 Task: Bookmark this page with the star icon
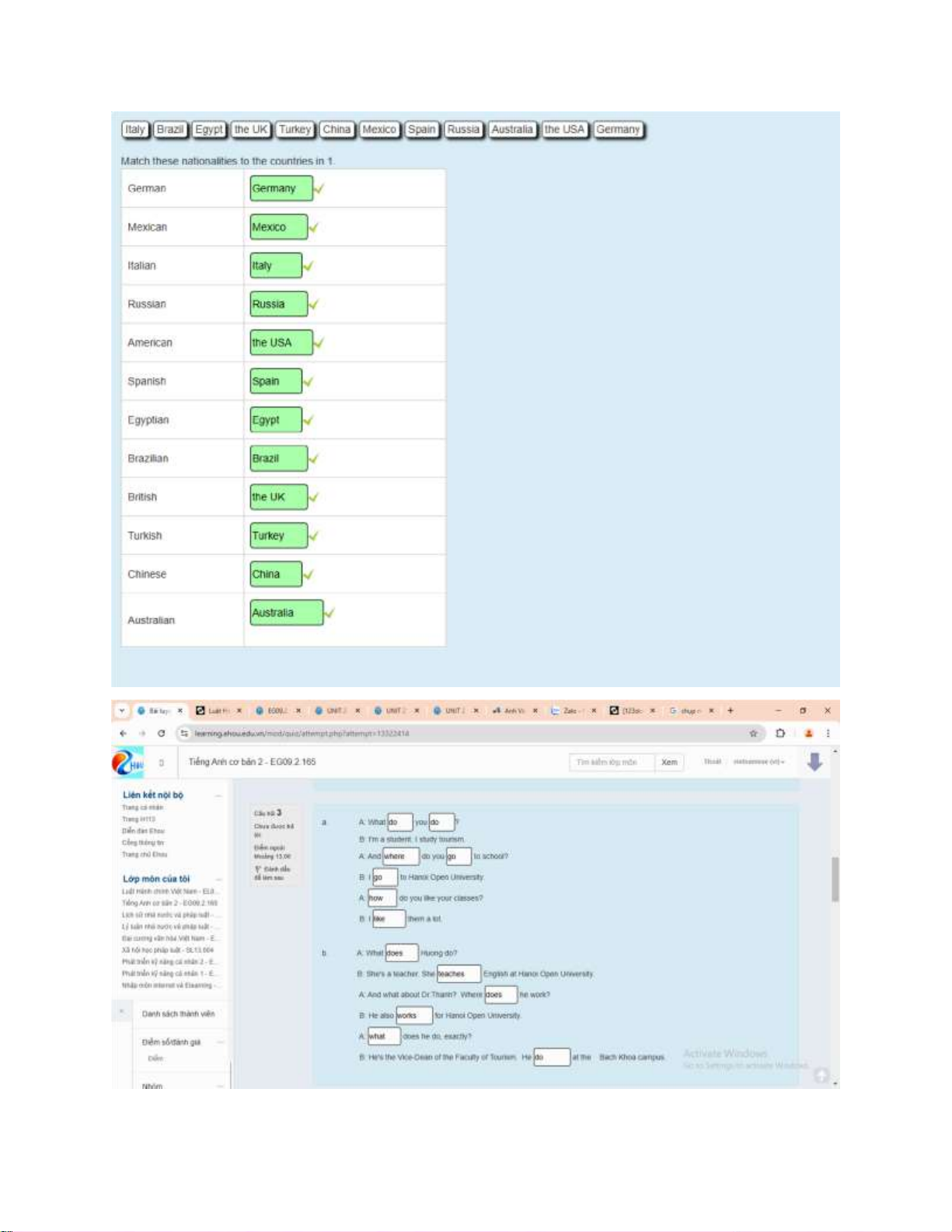click(752, 733)
